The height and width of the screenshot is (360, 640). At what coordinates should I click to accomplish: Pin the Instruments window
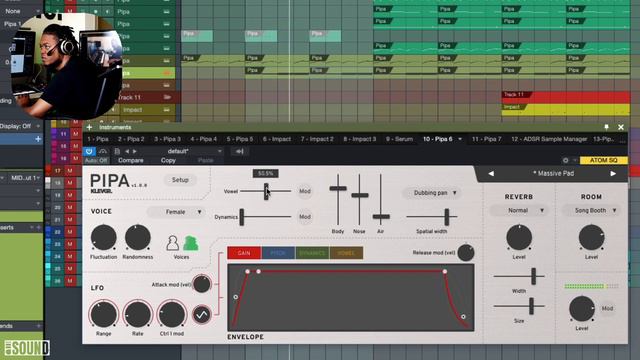pyautogui.click(x=607, y=127)
